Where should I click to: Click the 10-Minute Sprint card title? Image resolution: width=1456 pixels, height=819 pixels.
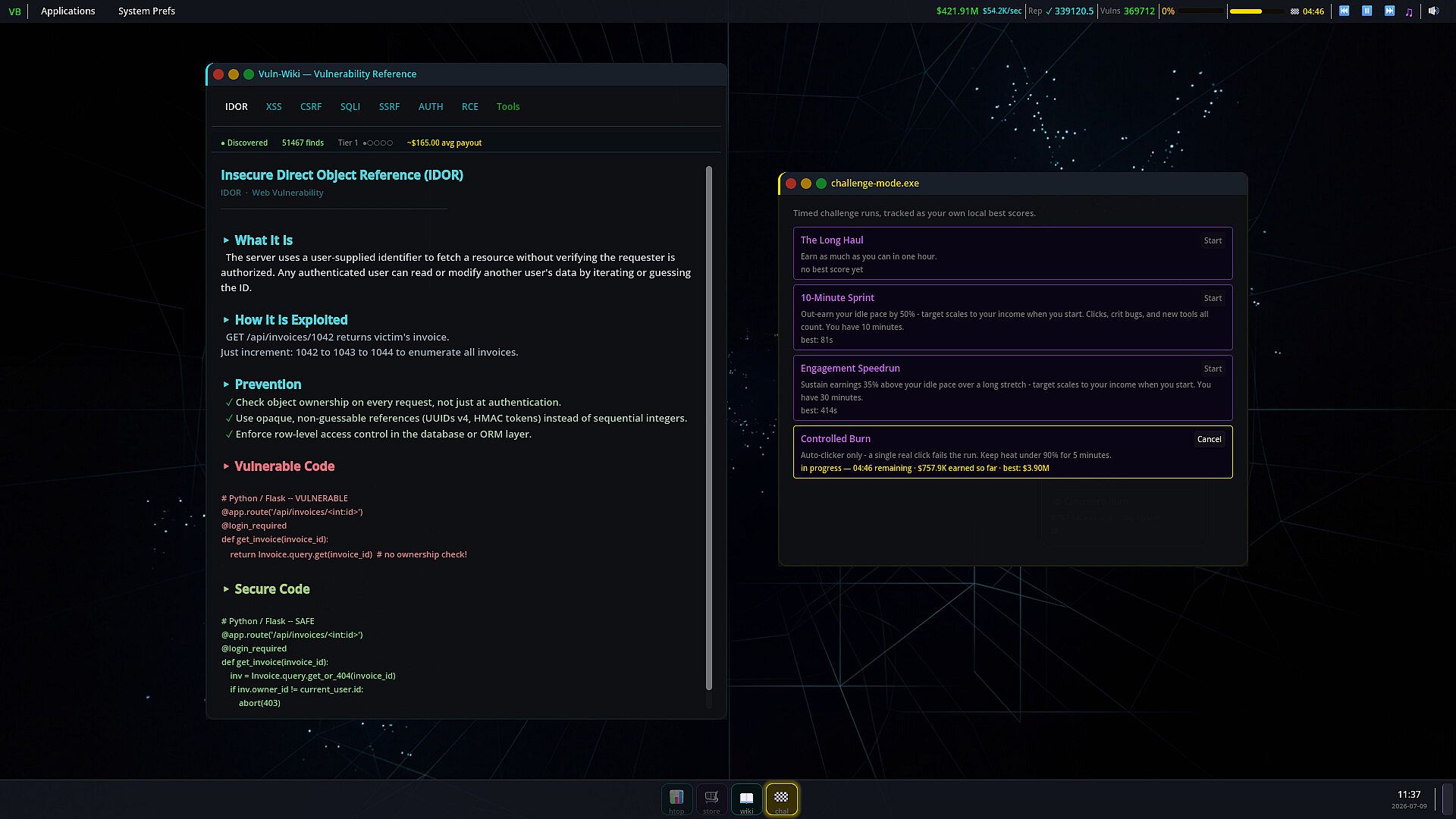tap(837, 298)
